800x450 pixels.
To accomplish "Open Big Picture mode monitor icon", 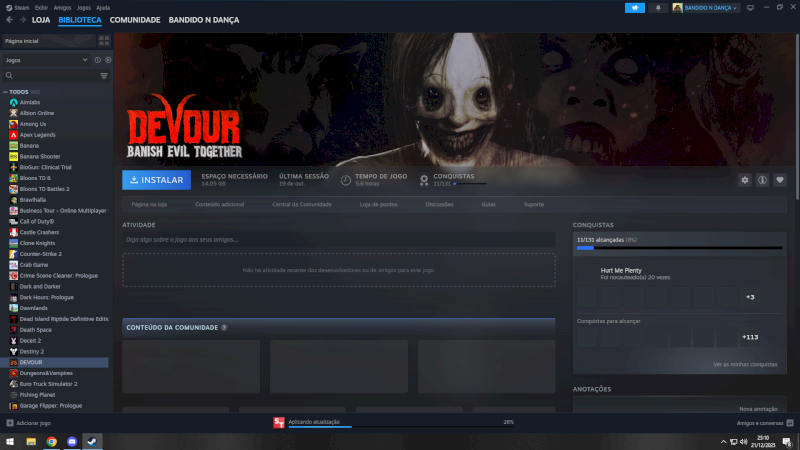I will [751, 7].
